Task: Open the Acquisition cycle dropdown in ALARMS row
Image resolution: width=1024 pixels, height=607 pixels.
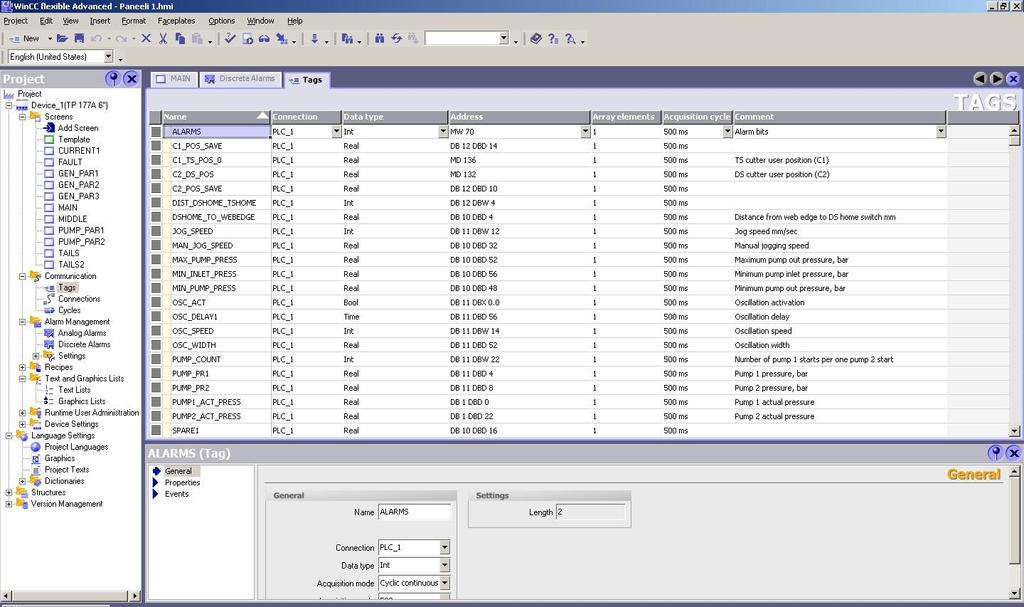Action: (728, 131)
